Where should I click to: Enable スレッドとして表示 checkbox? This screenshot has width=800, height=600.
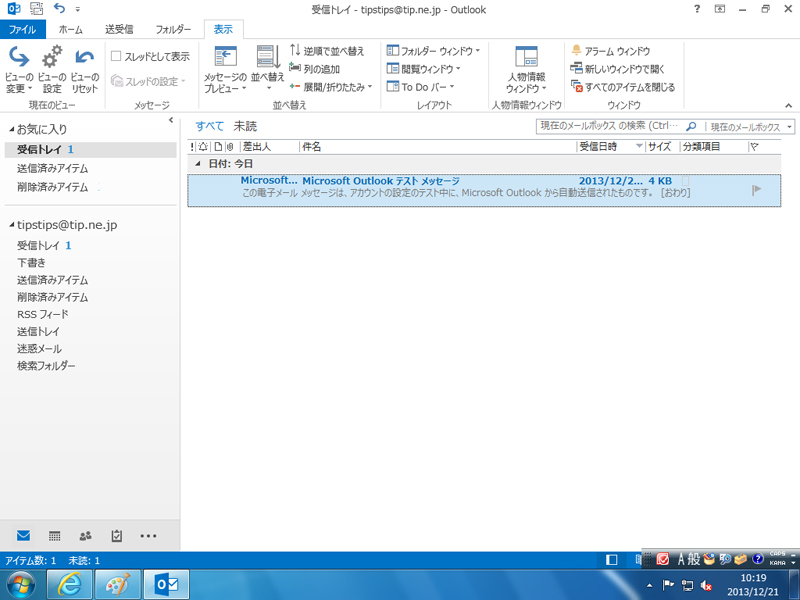(x=116, y=56)
